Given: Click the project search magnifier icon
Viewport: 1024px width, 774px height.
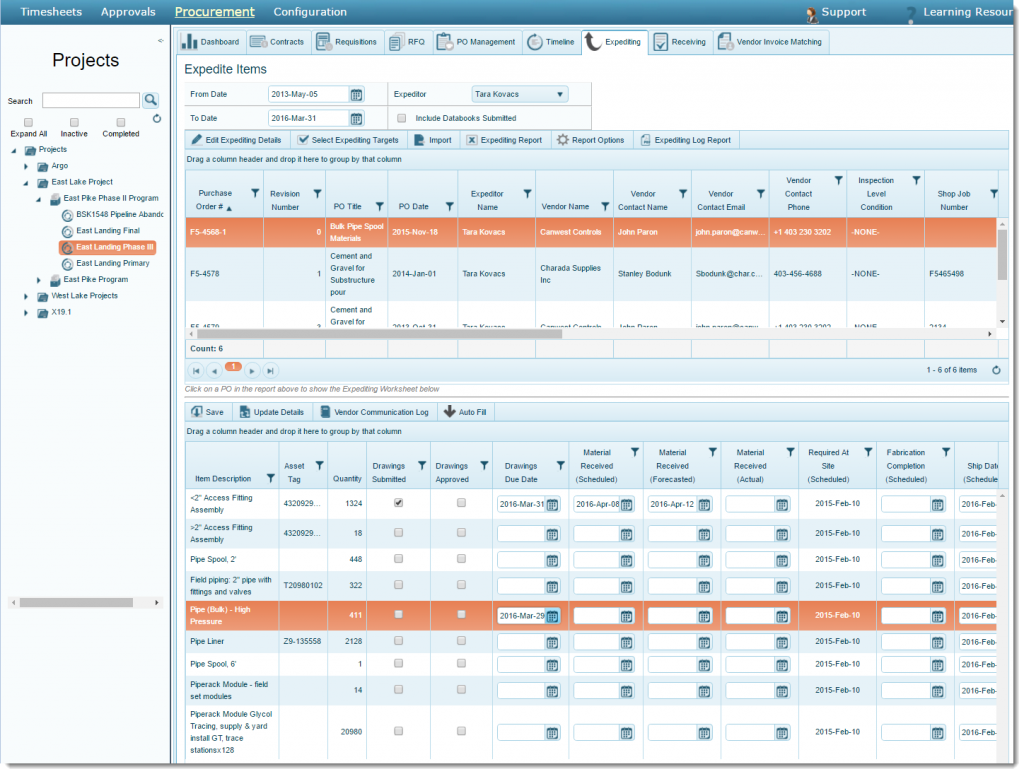Looking at the screenshot, I should [150, 100].
